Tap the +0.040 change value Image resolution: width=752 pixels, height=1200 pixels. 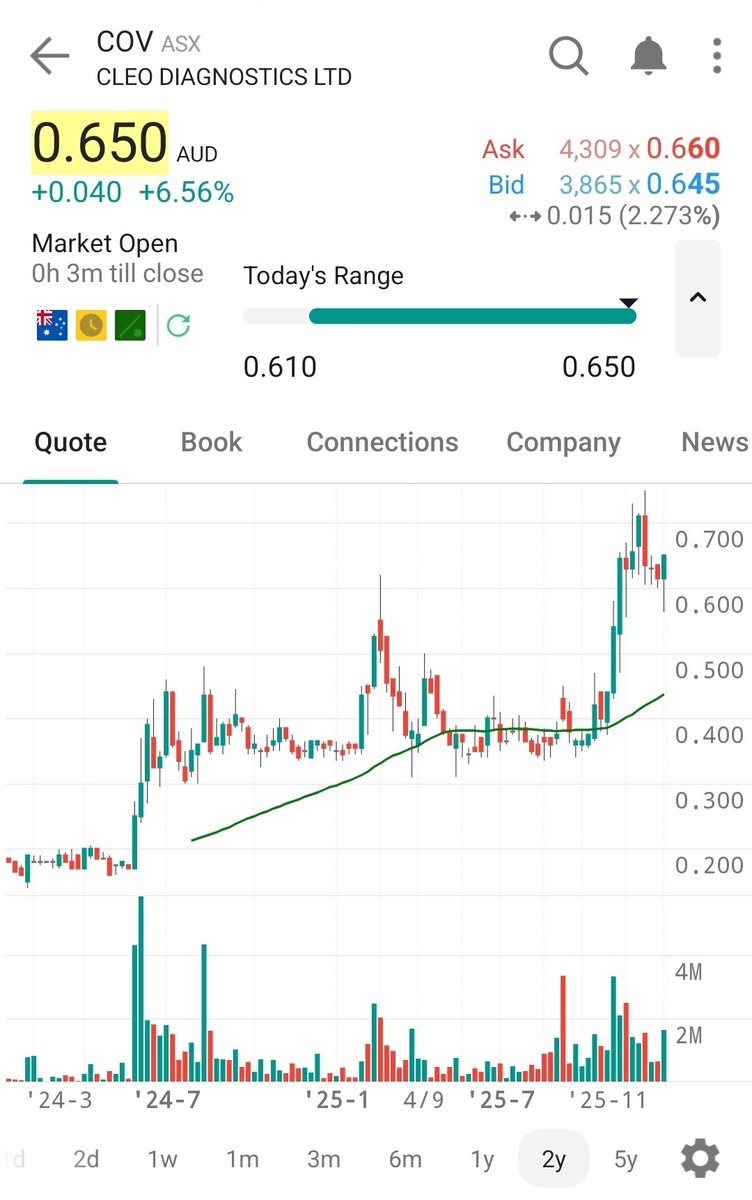click(77, 192)
